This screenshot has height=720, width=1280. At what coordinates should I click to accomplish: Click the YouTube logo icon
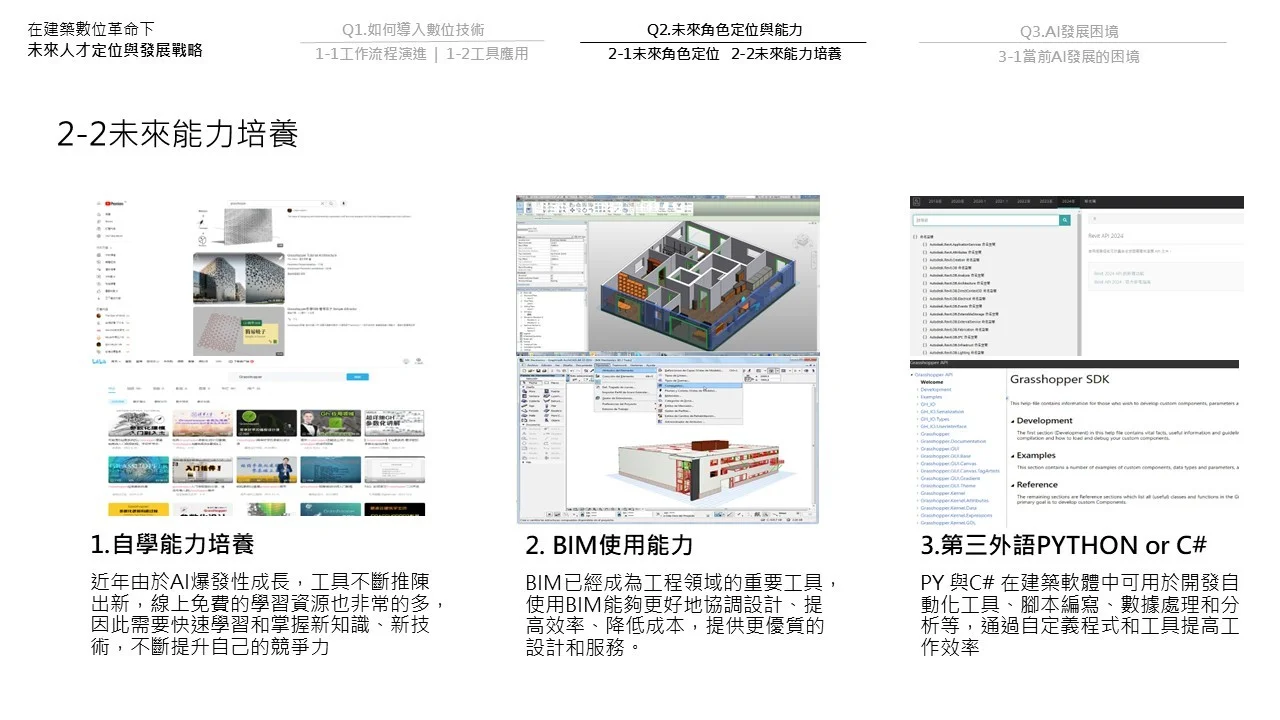coord(113,203)
